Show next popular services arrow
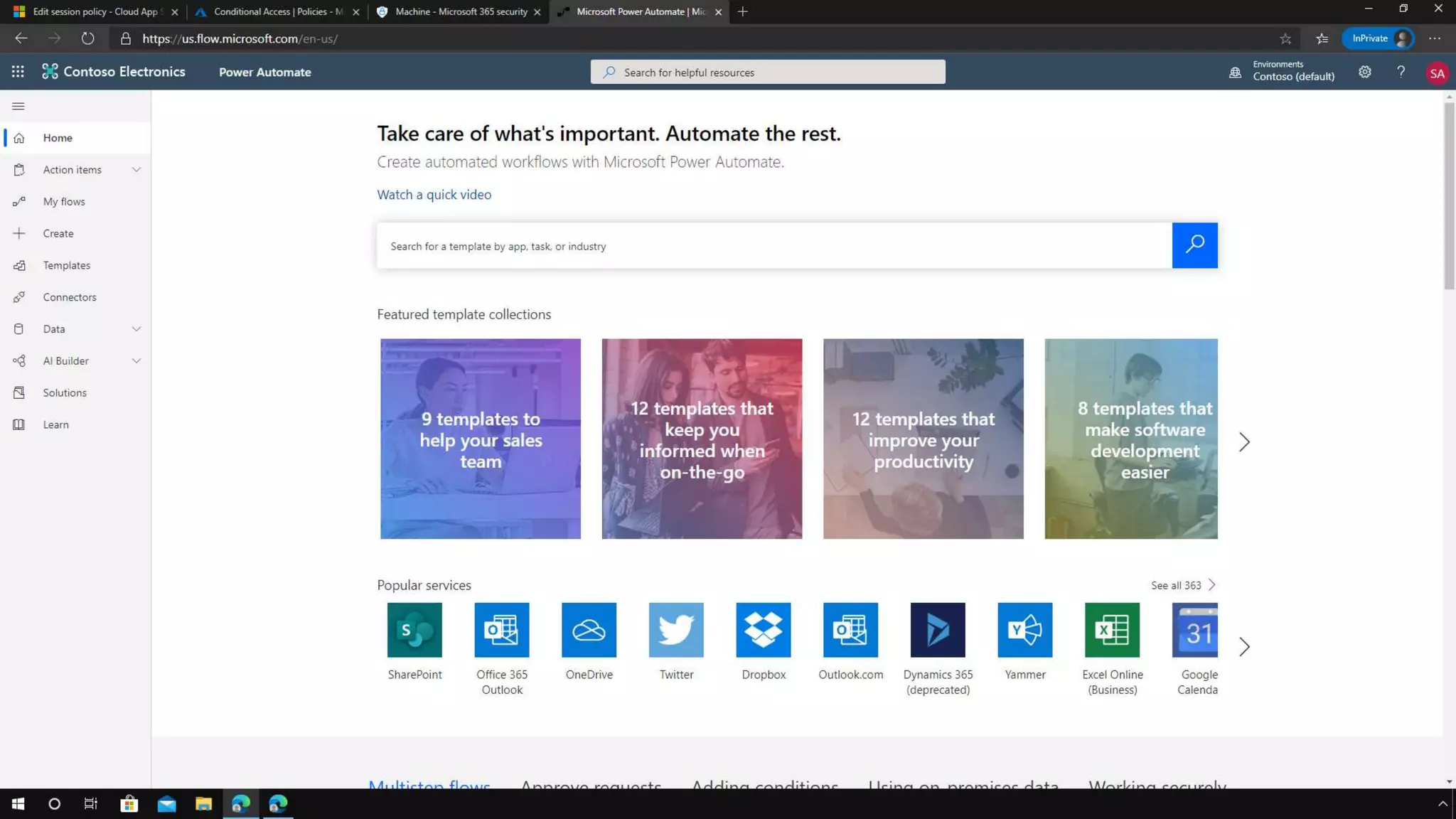Image resolution: width=1456 pixels, height=819 pixels. (1244, 646)
